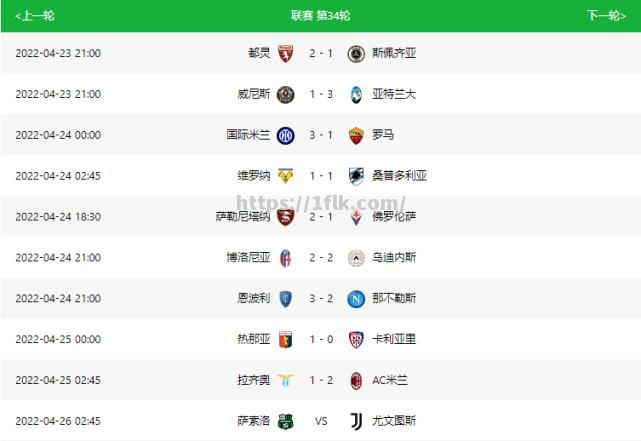641x441 pixels.
Task: Click the Sassuolo (萨索洛) green crest
Action: click(285, 421)
